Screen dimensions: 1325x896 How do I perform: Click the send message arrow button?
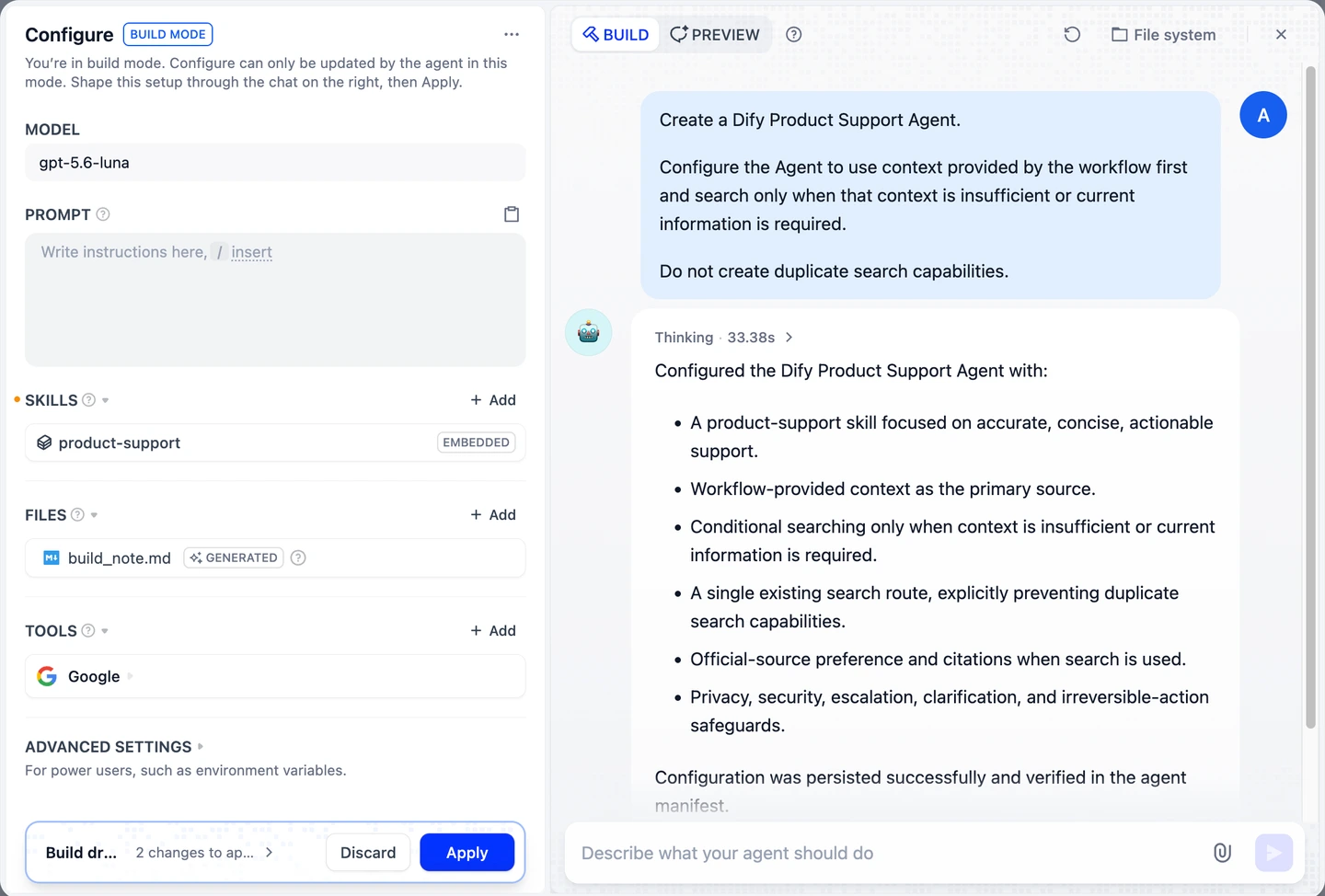click(x=1273, y=853)
